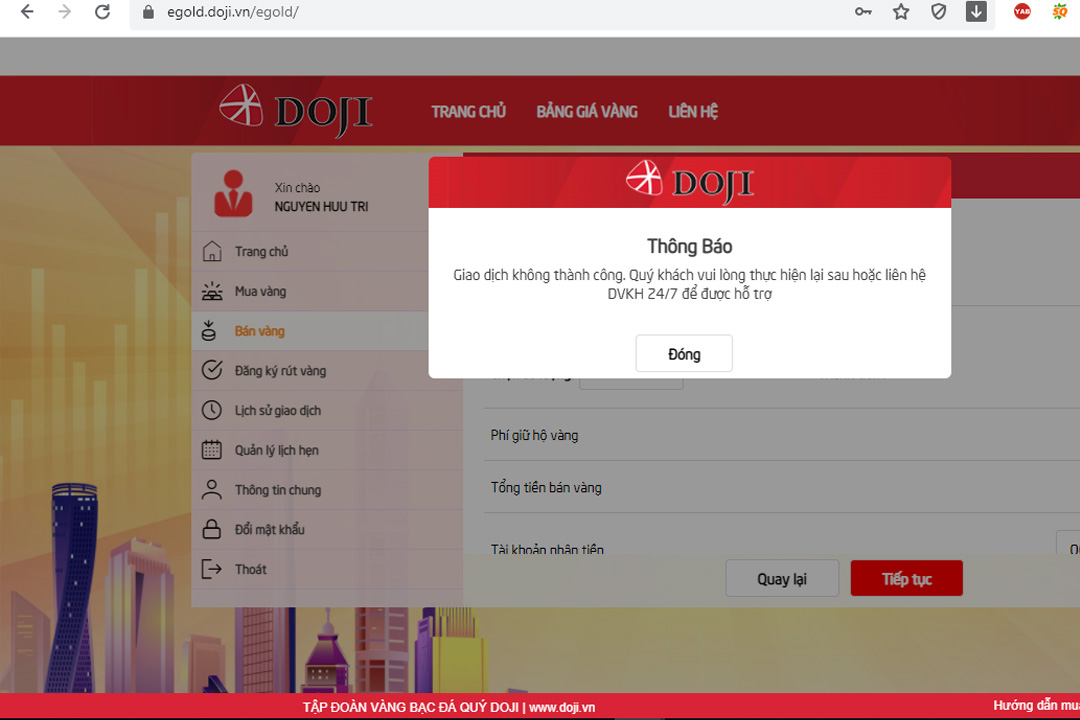Screen dimensions: 1080x720
Task: Click the download arrow extension icon
Action: coord(976,12)
